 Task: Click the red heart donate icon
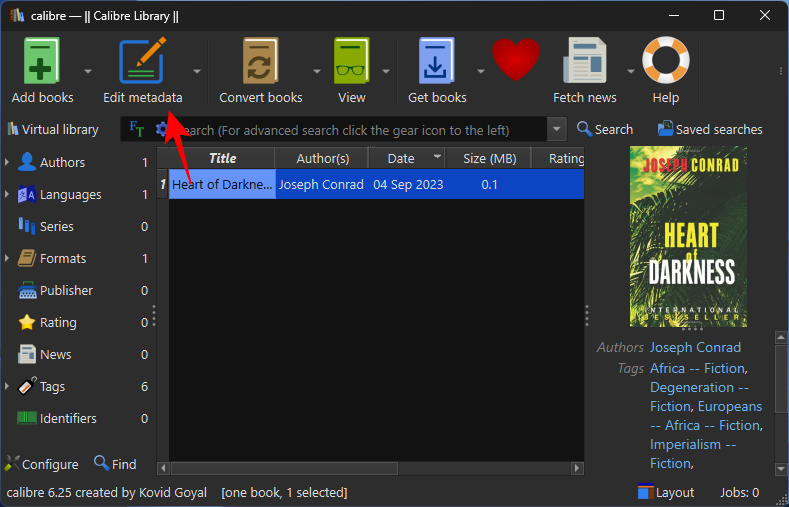(516, 59)
